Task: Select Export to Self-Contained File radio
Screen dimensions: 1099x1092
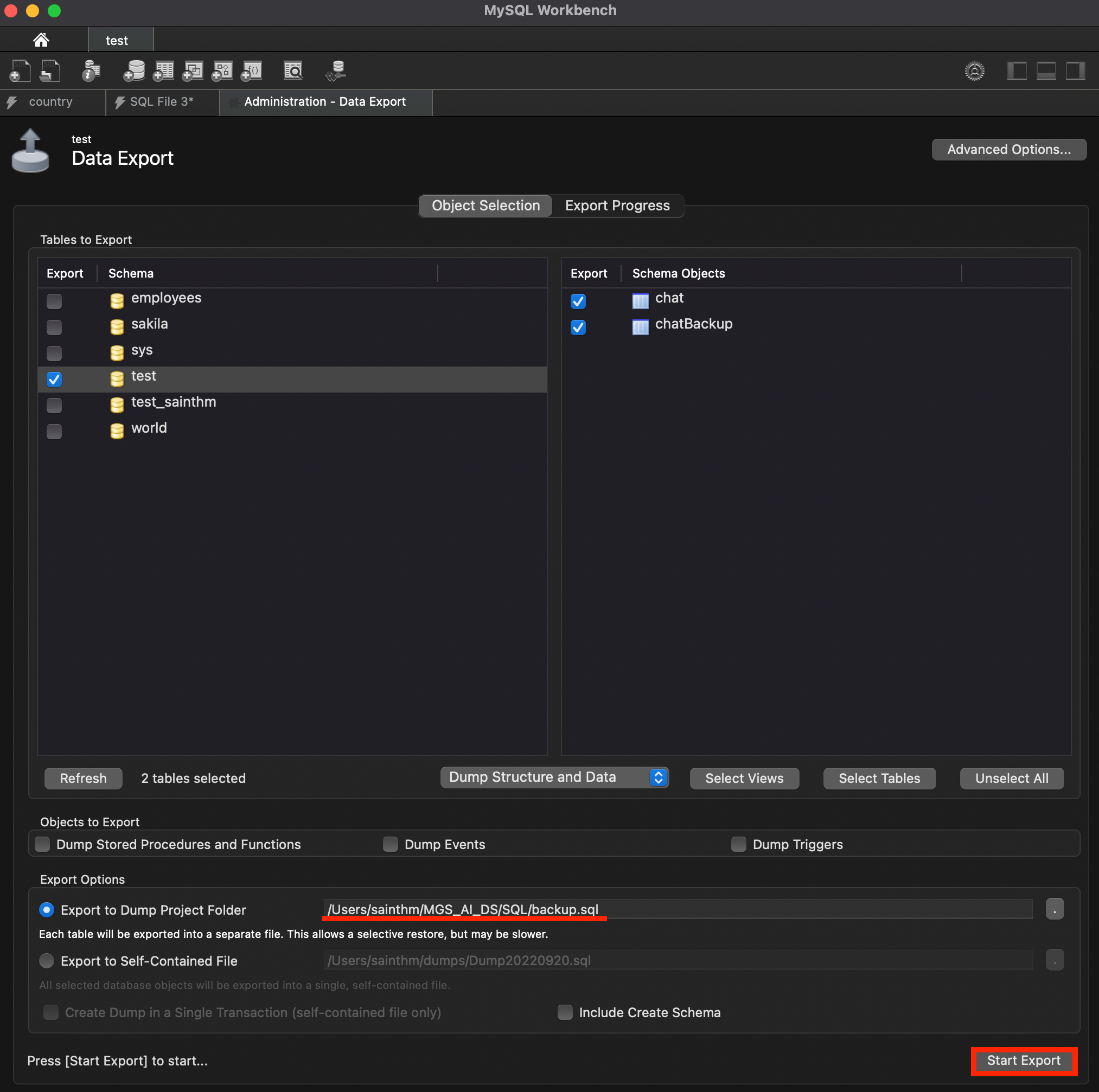Action: [x=47, y=961]
